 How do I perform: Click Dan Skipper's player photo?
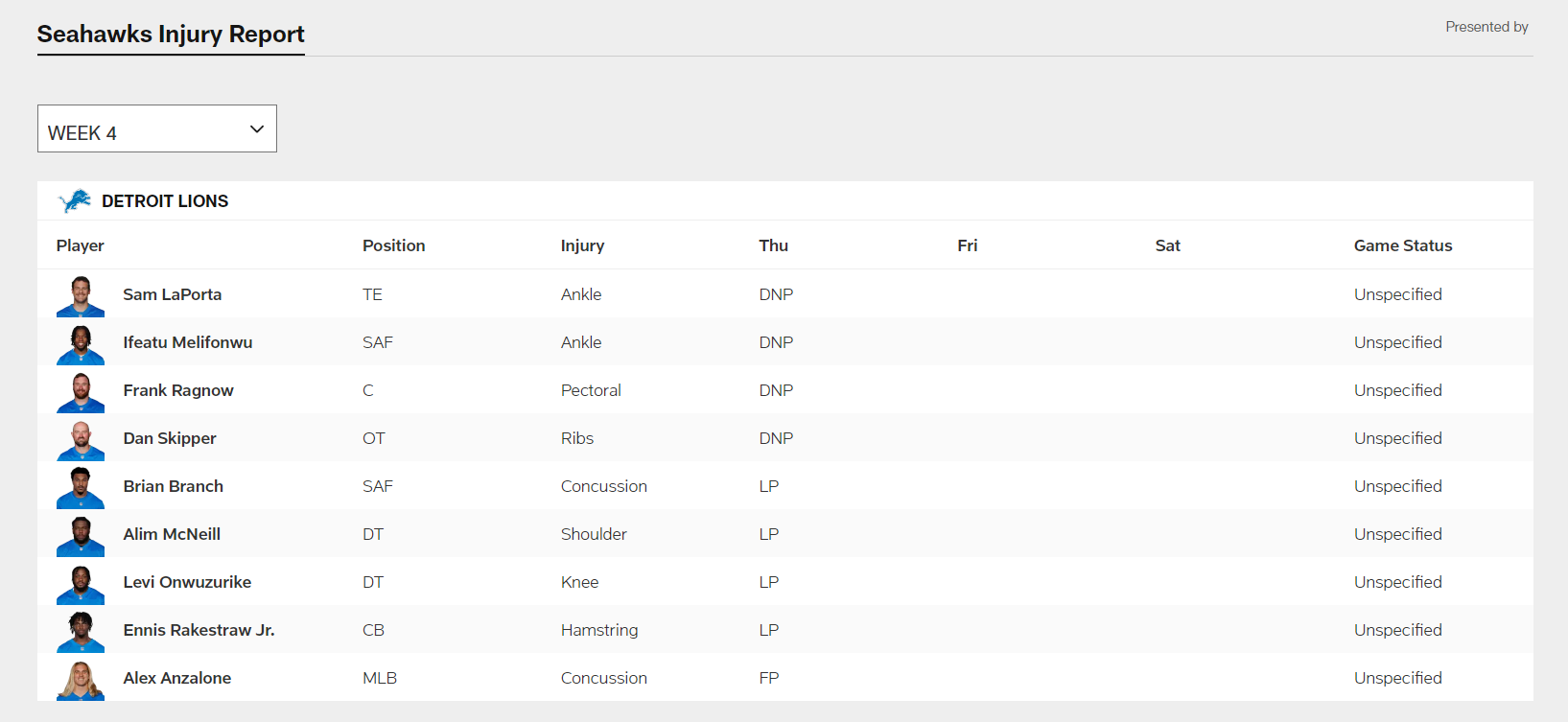coord(81,439)
